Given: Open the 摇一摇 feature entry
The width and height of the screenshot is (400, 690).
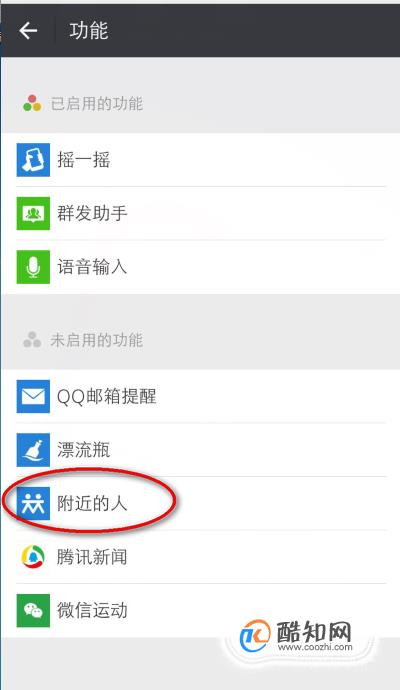Looking at the screenshot, I should 201,160.
